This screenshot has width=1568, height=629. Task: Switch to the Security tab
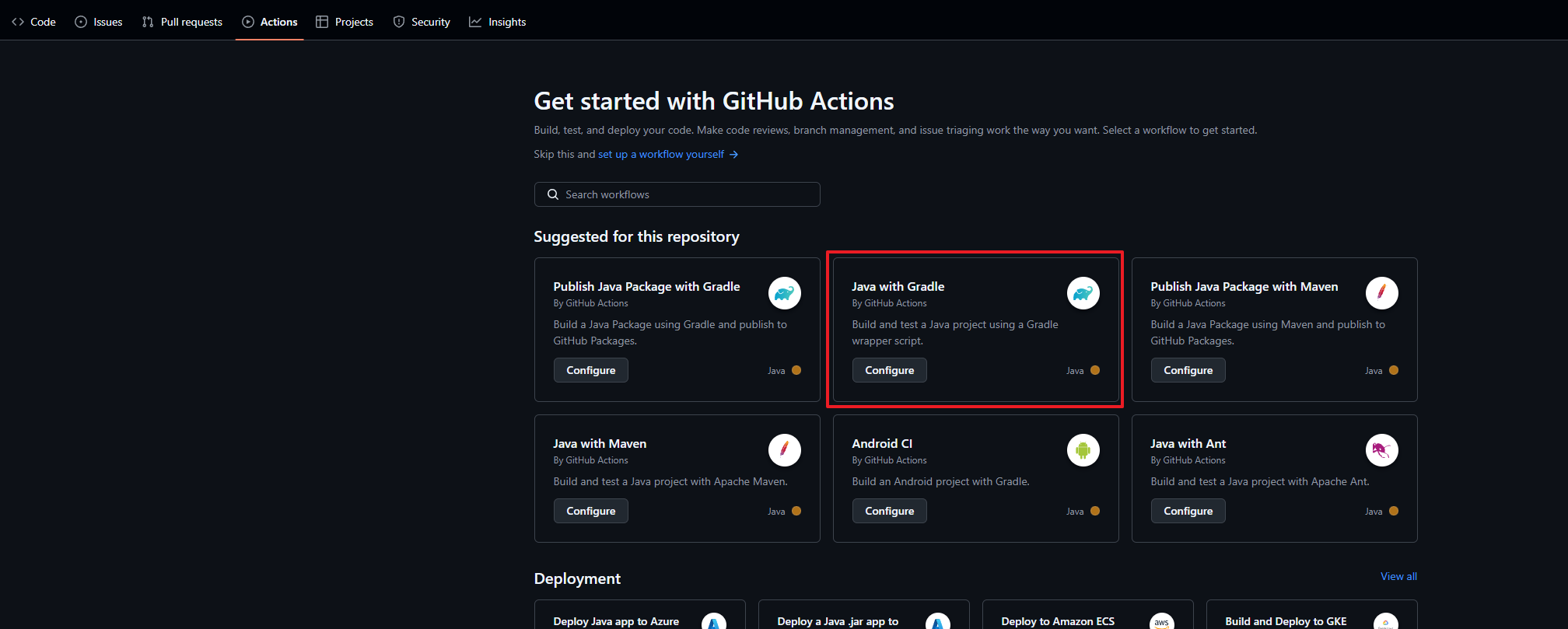pos(422,22)
